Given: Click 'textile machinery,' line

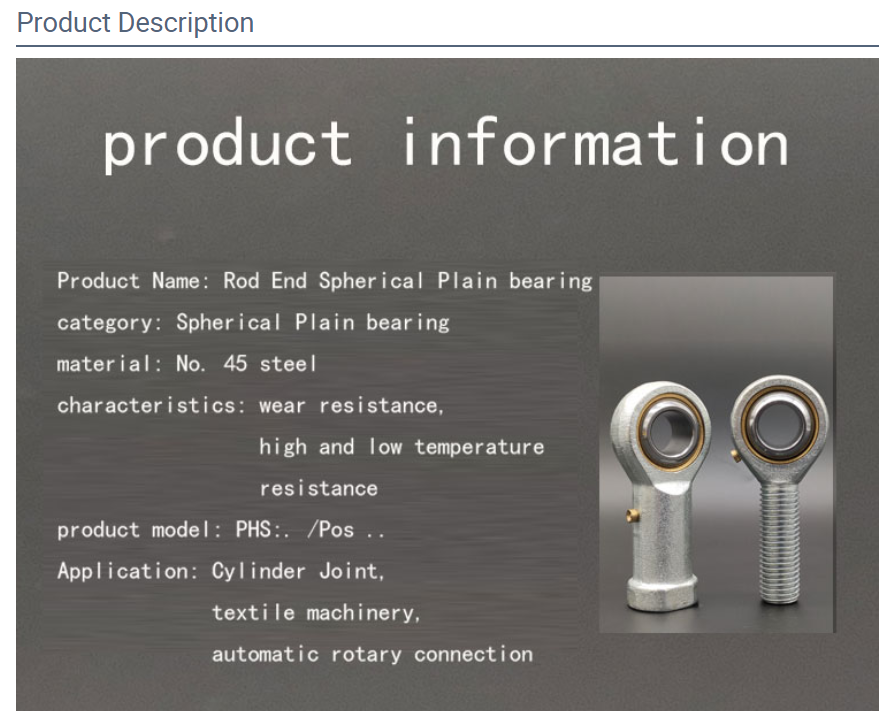Looking at the screenshot, I should coord(316,613).
